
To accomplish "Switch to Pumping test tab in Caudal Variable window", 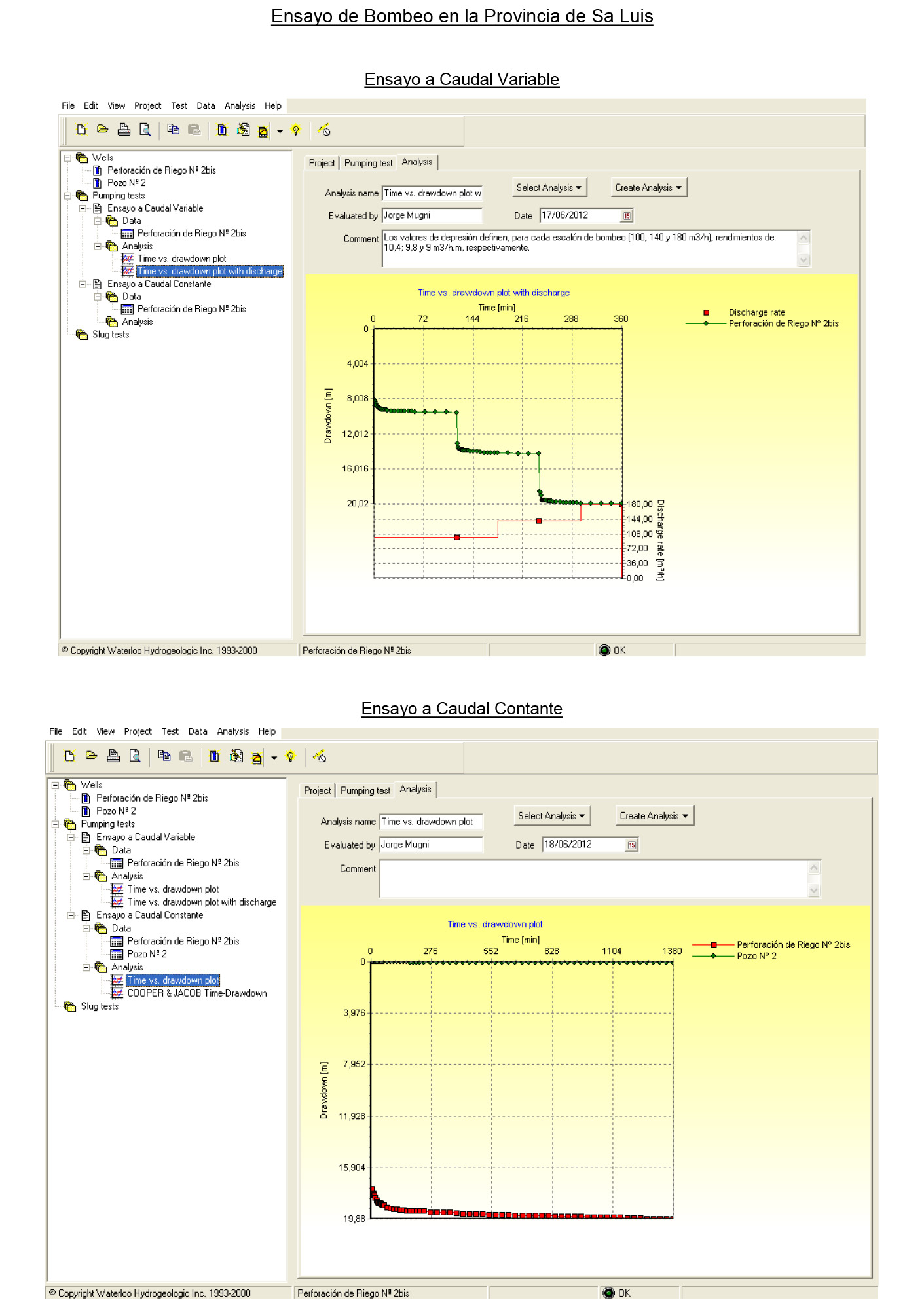I will pyautogui.click(x=368, y=163).
